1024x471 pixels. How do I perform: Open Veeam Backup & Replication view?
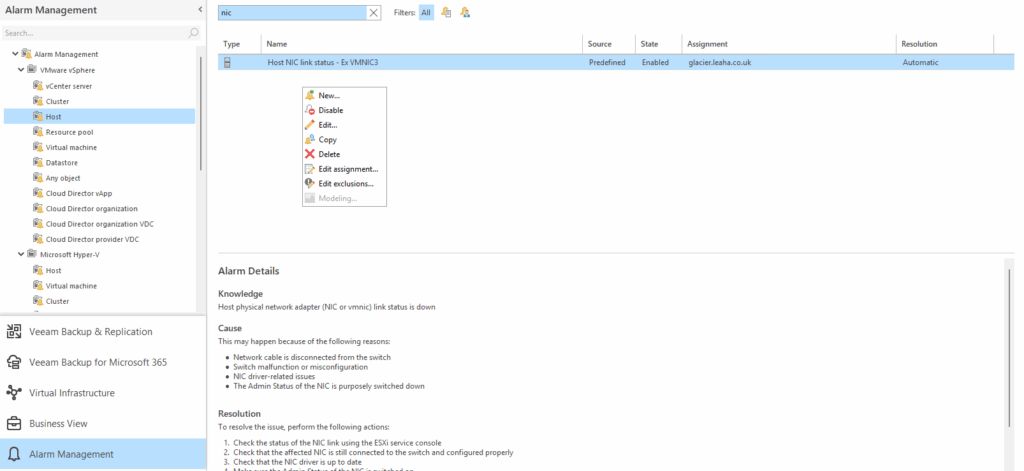pyautogui.click(x=103, y=332)
